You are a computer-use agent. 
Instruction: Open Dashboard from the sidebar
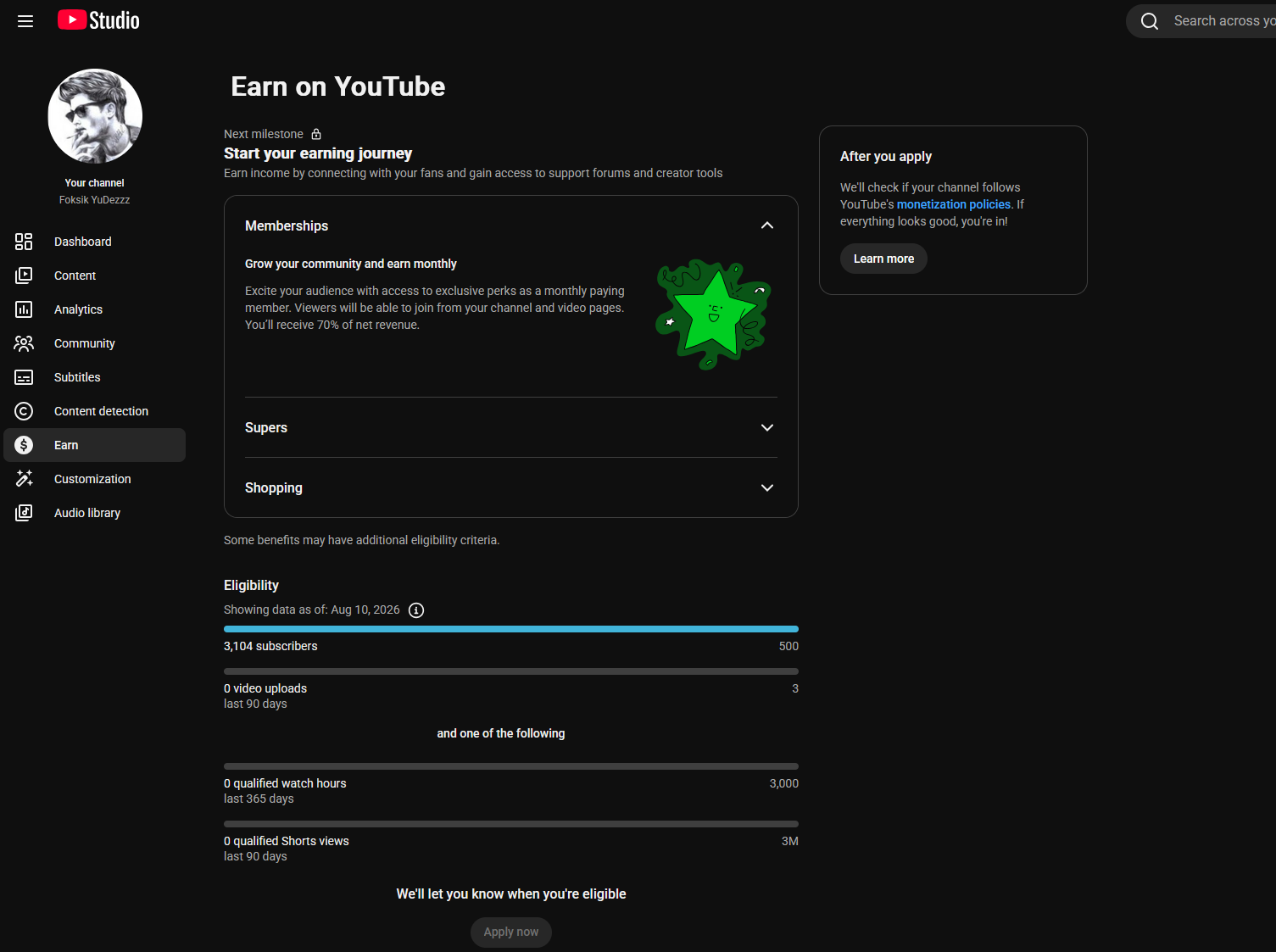[95, 242]
